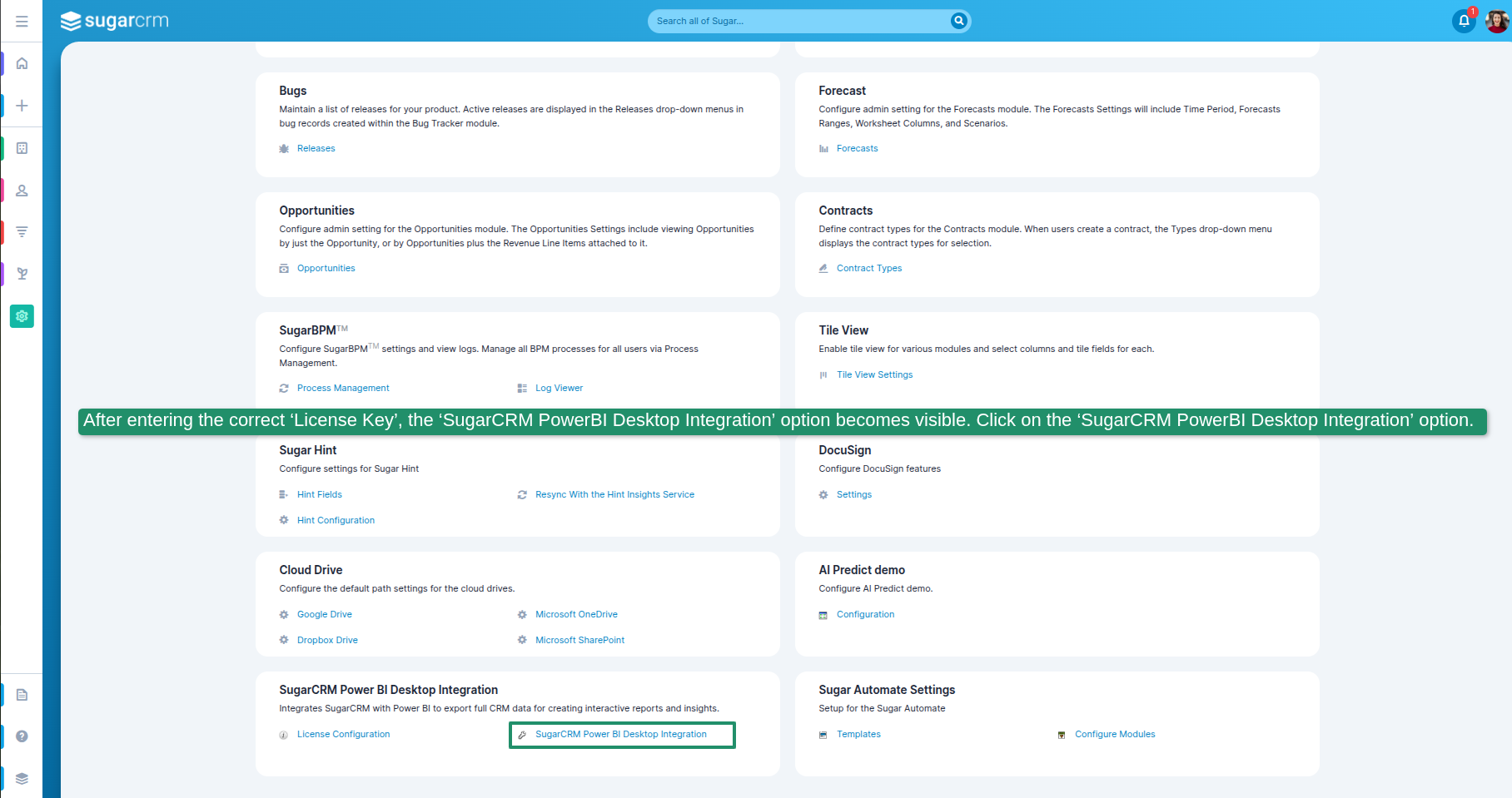The width and height of the screenshot is (1512, 798).
Task: Open SugarCRM Power BI Desktop Integration link
Action: [x=620, y=735]
